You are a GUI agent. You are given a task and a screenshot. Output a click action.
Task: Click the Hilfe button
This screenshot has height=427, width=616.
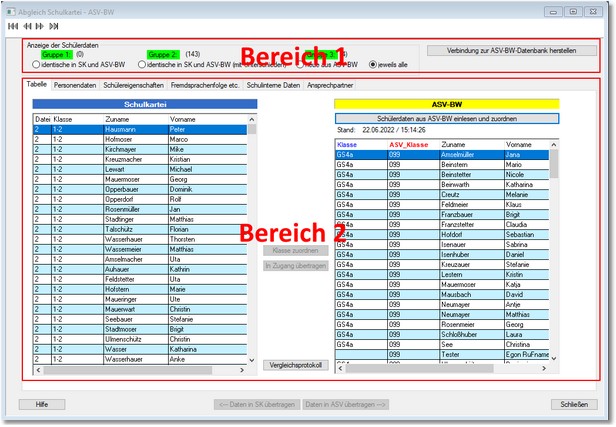42,405
